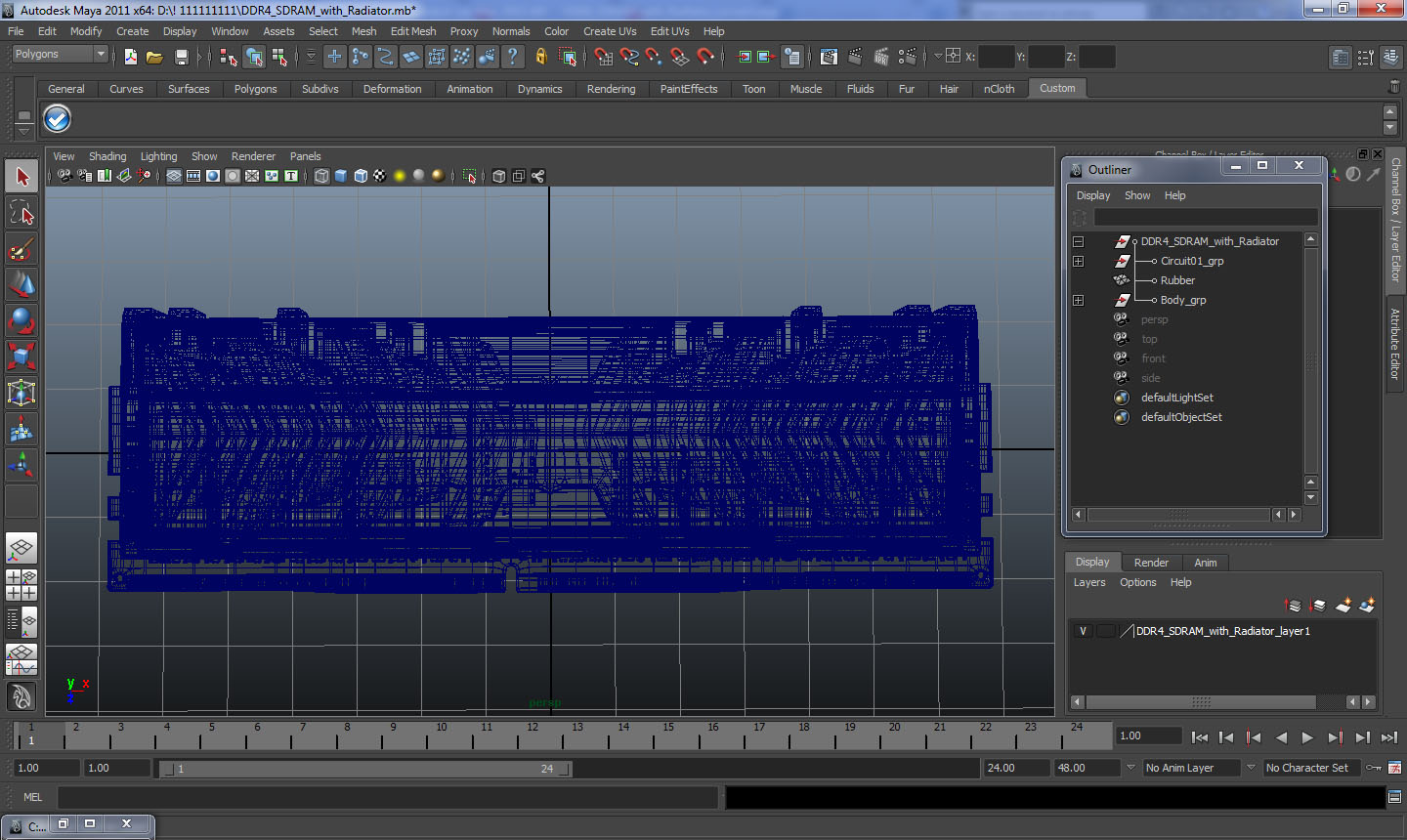The height and width of the screenshot is (840, 1407).
Task: Click the Play forwards button
Action: [x=1307, y=737]
